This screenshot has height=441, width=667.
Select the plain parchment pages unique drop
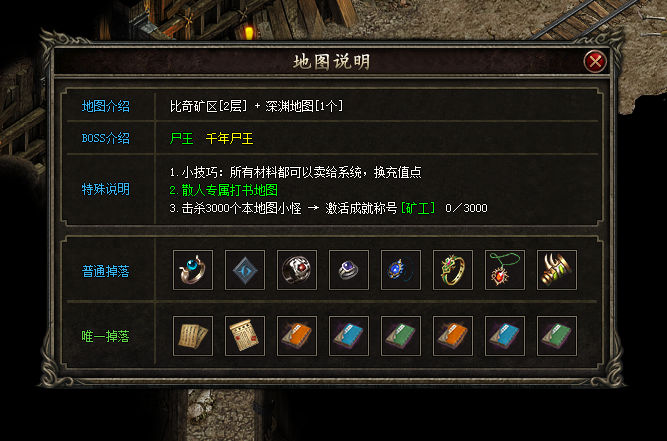(x=193, y=336)
